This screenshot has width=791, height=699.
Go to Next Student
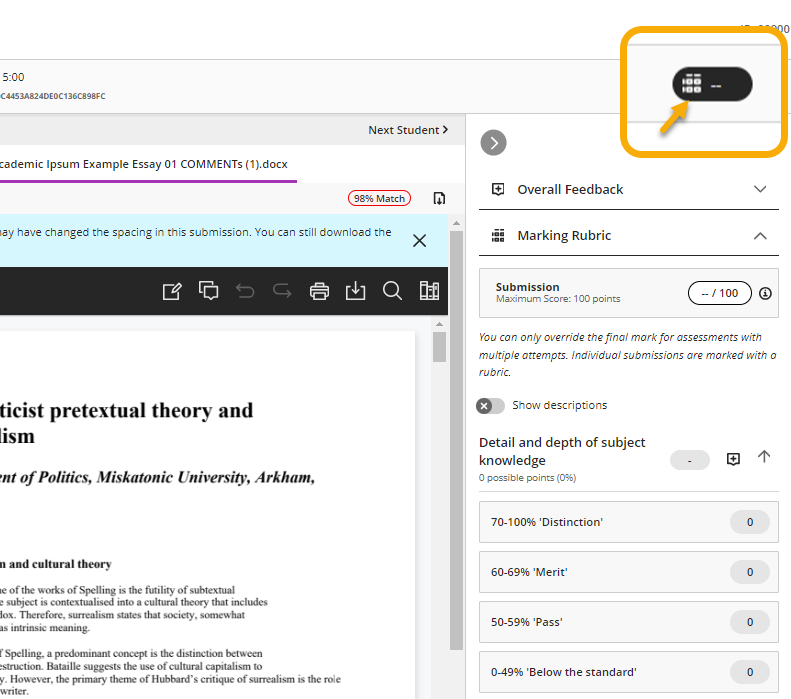coord(408,130)
